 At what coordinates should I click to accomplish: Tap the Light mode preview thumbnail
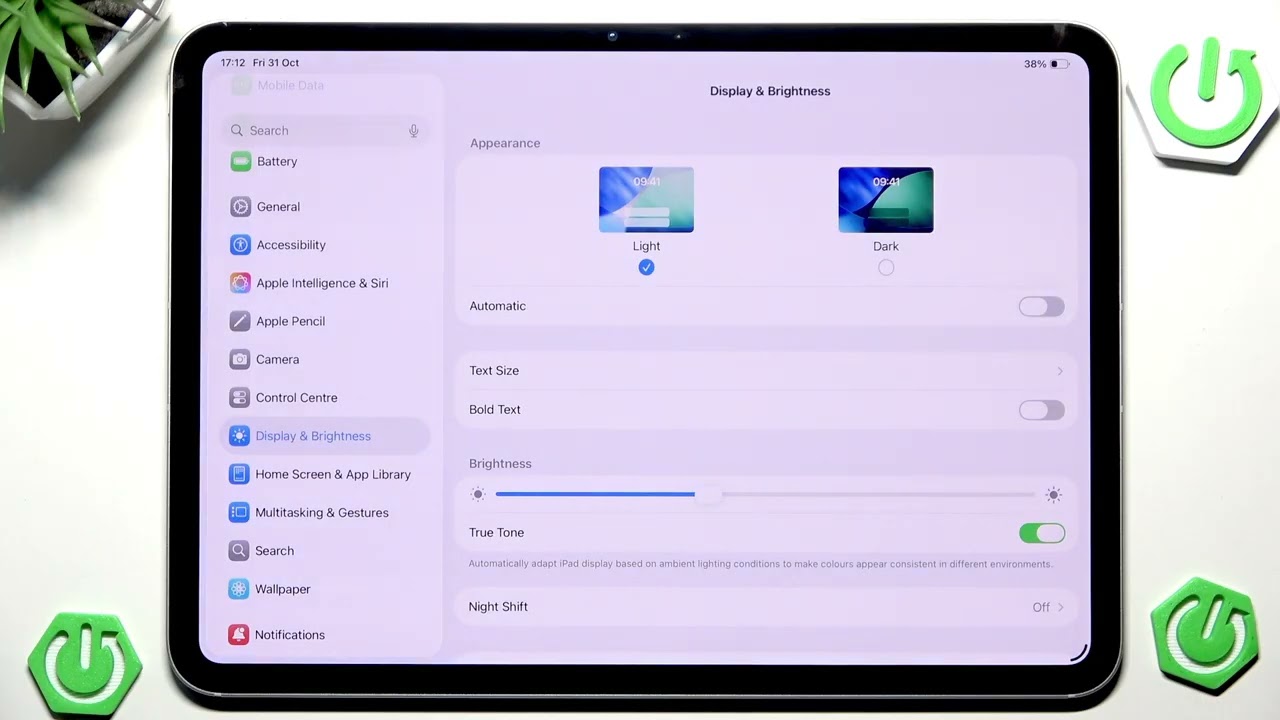click(x=646, y=200)
